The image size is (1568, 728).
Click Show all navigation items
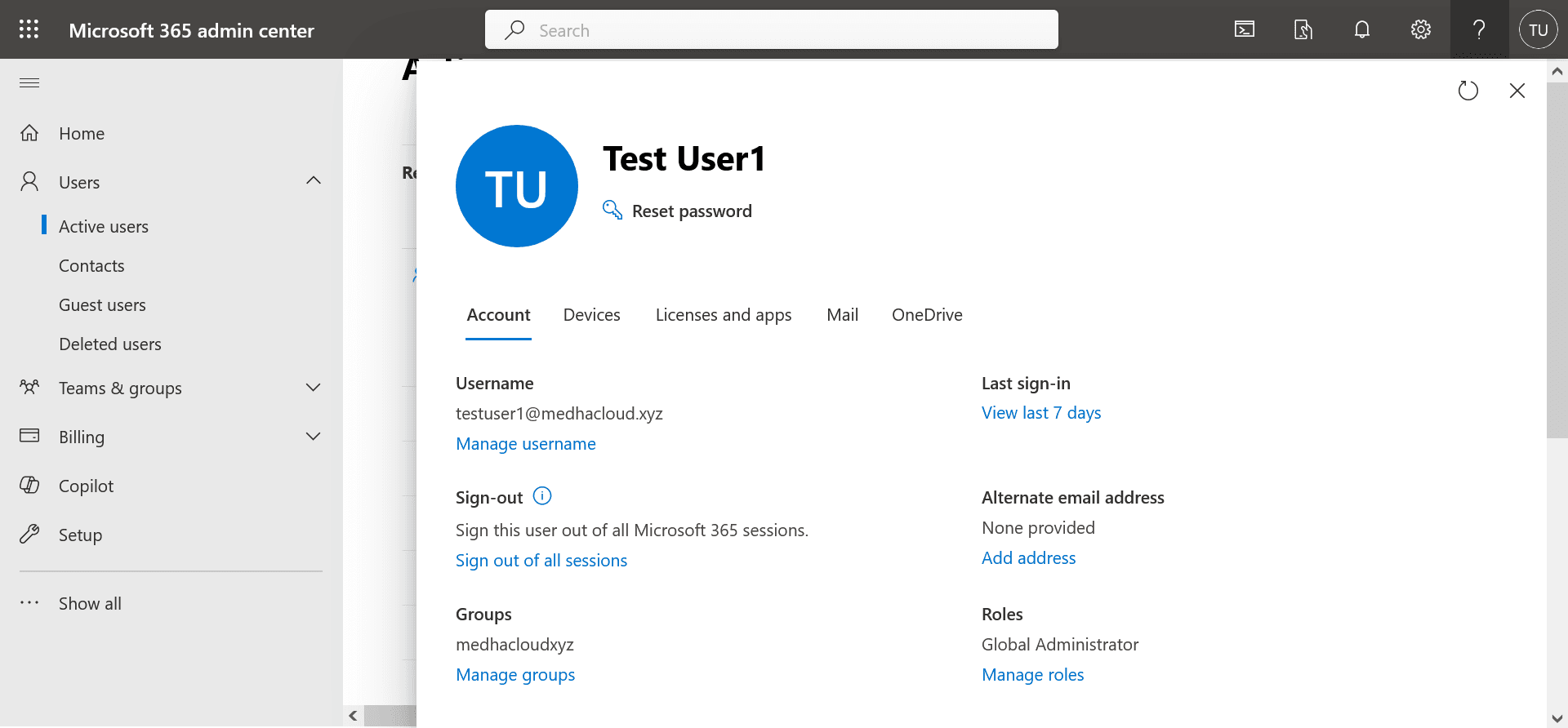pos(90,603)
